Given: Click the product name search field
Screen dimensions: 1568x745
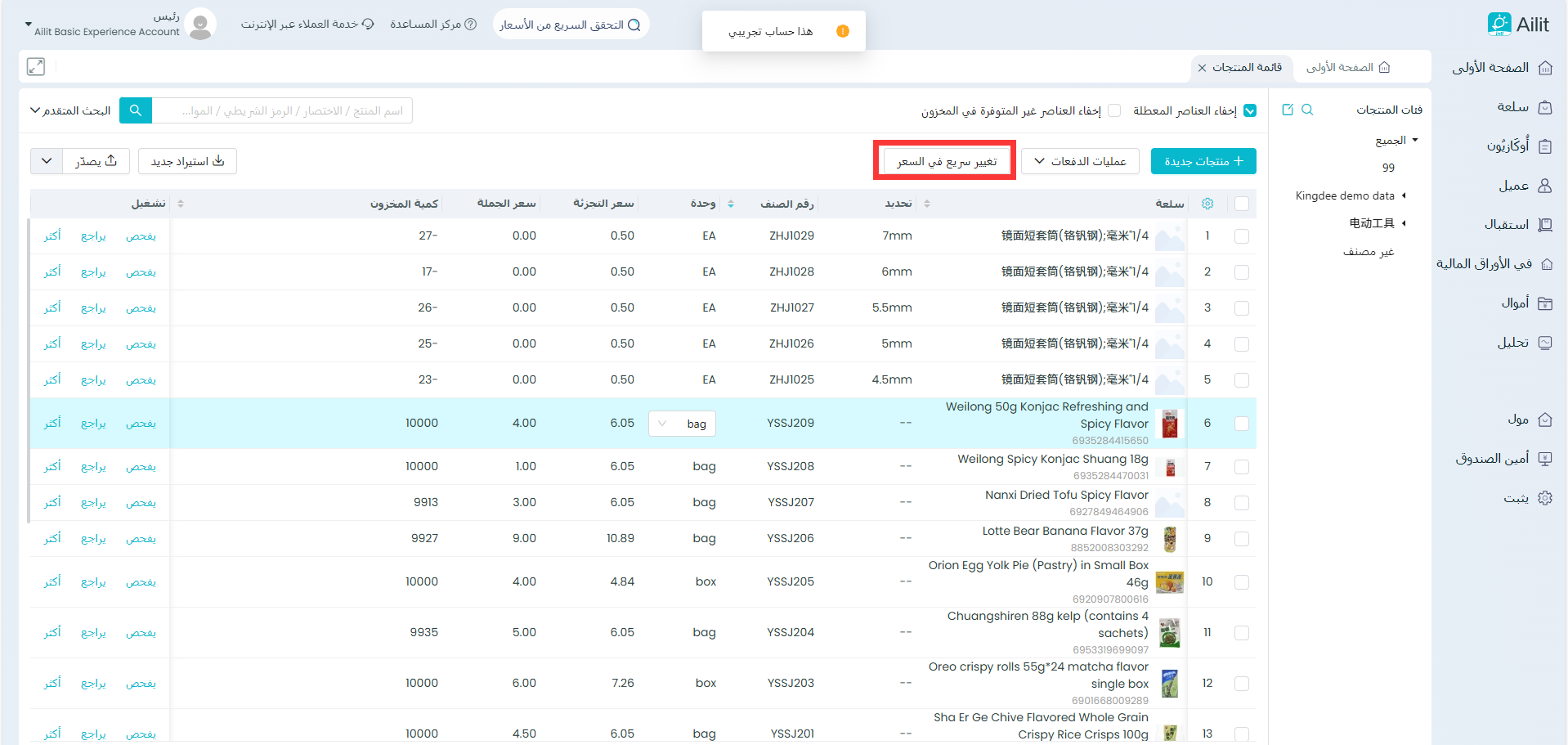Looking at the screenshot, I should tap(282, 110).
